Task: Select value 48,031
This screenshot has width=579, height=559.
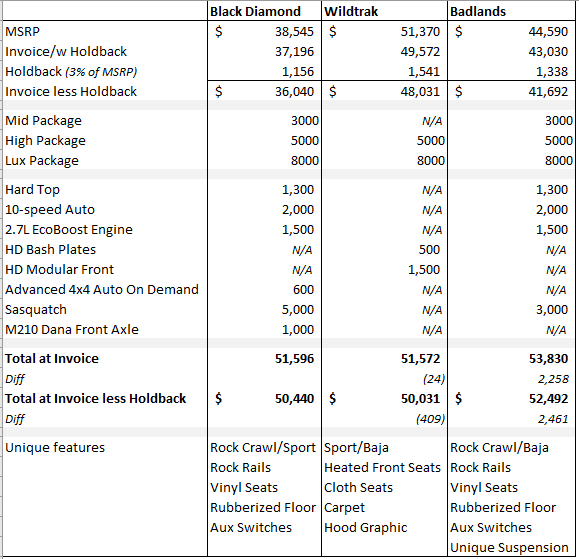Action: click(x=420, y=91)
